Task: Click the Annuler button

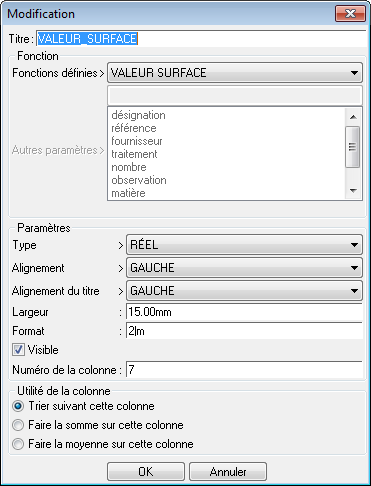Action: pos(228,471)
